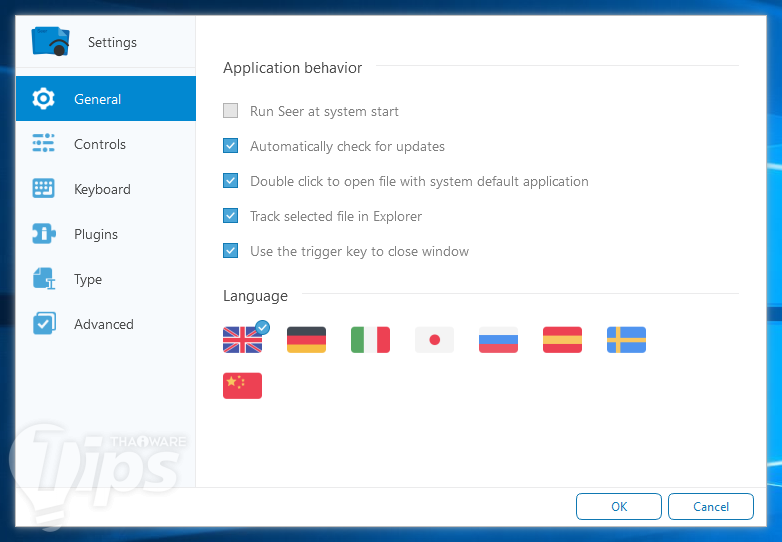Uncheck Use the trigger key to close window
Viewport: 782px width, 542px height.
point(230,250)
